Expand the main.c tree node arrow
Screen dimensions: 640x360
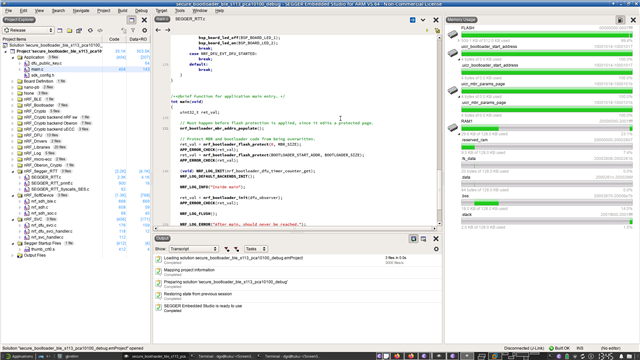pos(20,69)
